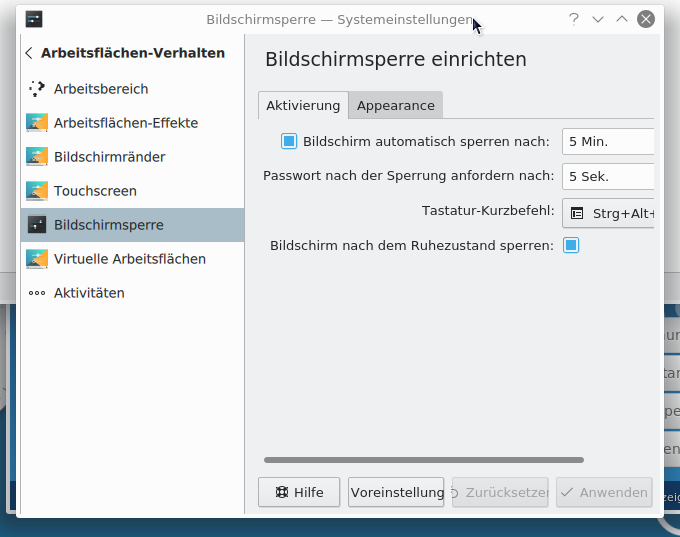This screenshot has width=680, height=537.
Task: Click the system settings app icon in titlebar
Action: (x=34, y=19)
